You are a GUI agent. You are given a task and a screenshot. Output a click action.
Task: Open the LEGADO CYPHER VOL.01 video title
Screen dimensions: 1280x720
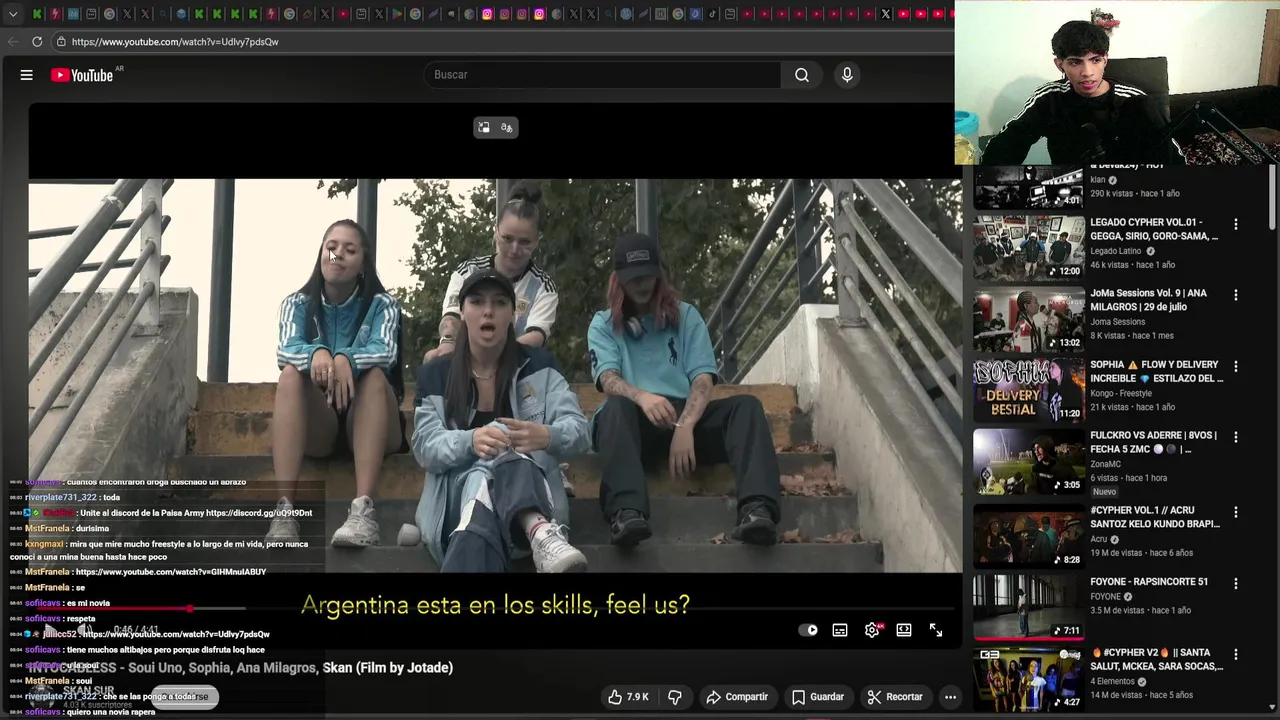point(1154,229)
